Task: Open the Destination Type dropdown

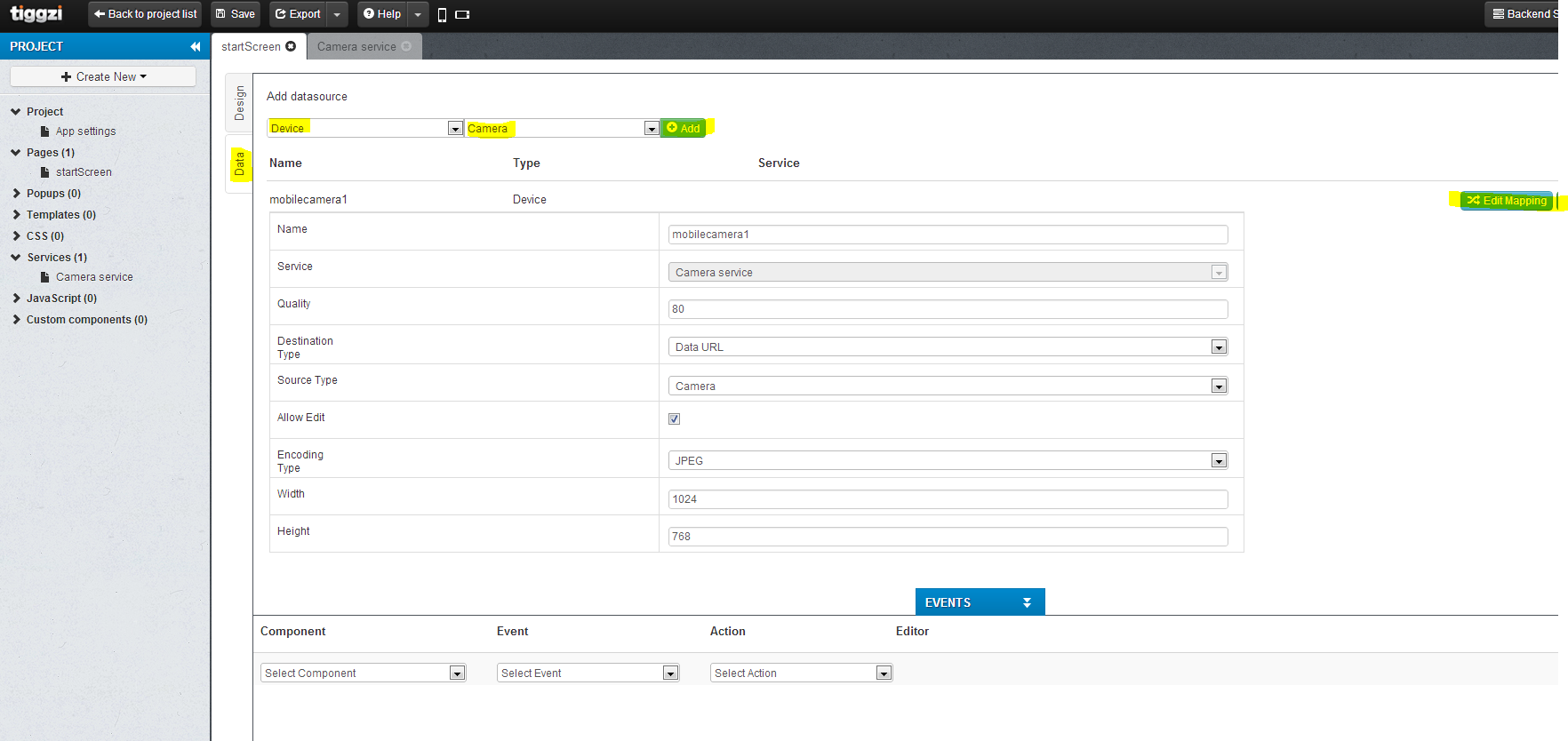Action: pos(1218,347)
